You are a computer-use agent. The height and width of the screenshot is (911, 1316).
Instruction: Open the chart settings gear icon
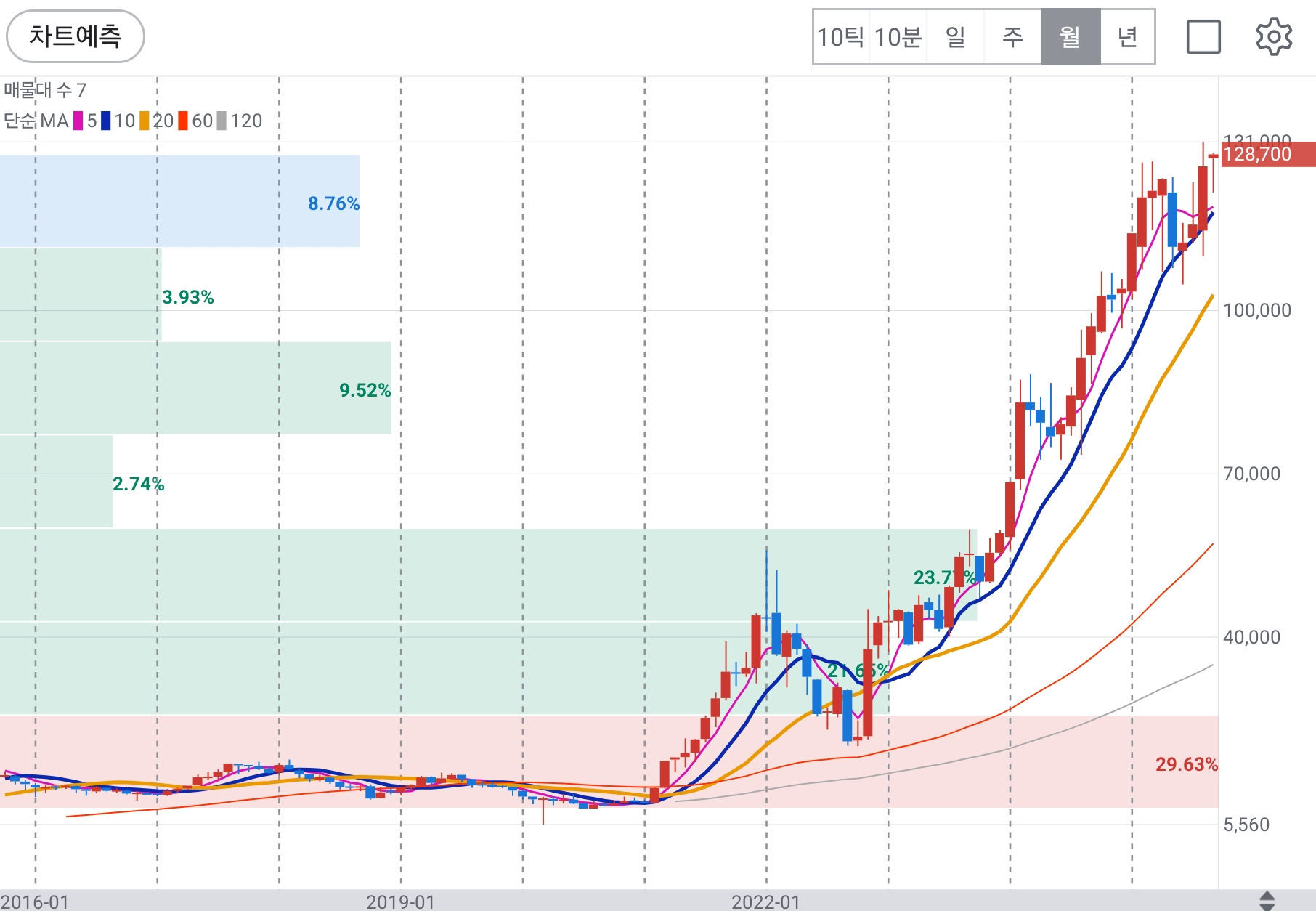coord(1274,37)
